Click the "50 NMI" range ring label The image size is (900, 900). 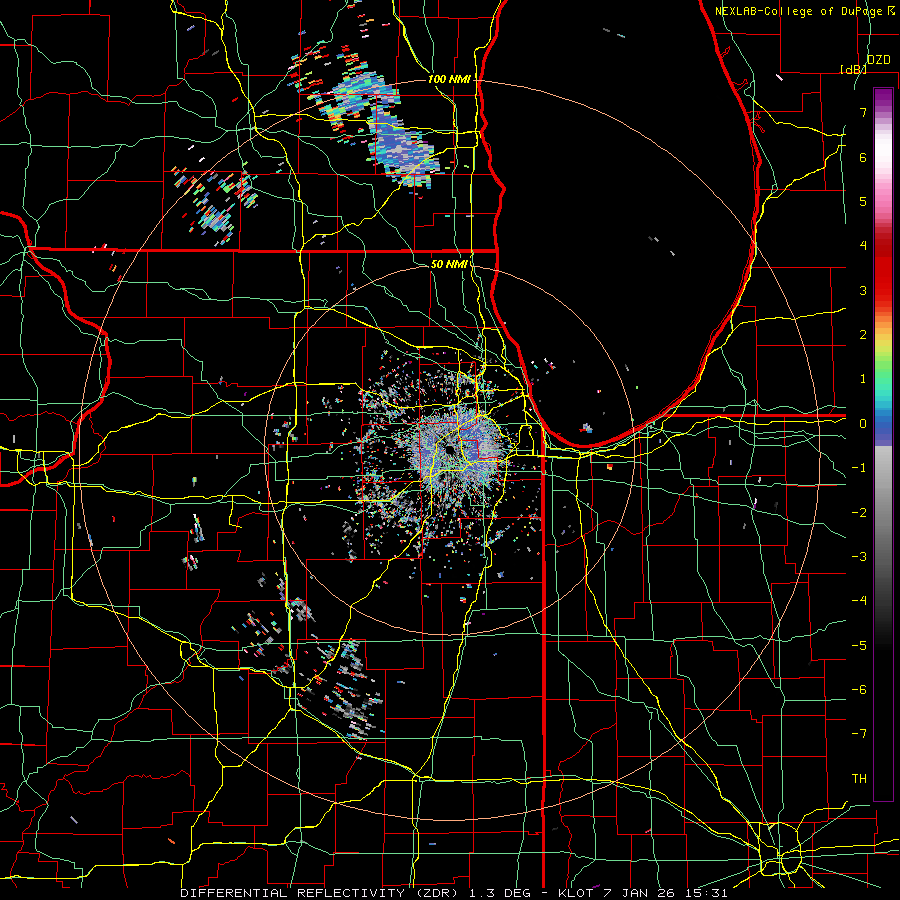(449, 264)
